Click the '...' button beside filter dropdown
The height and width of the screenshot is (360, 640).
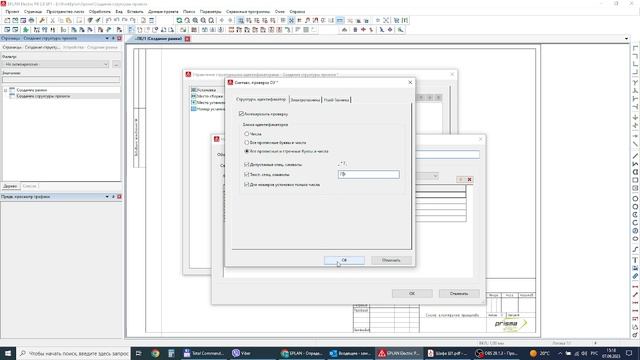click(116, 64)
